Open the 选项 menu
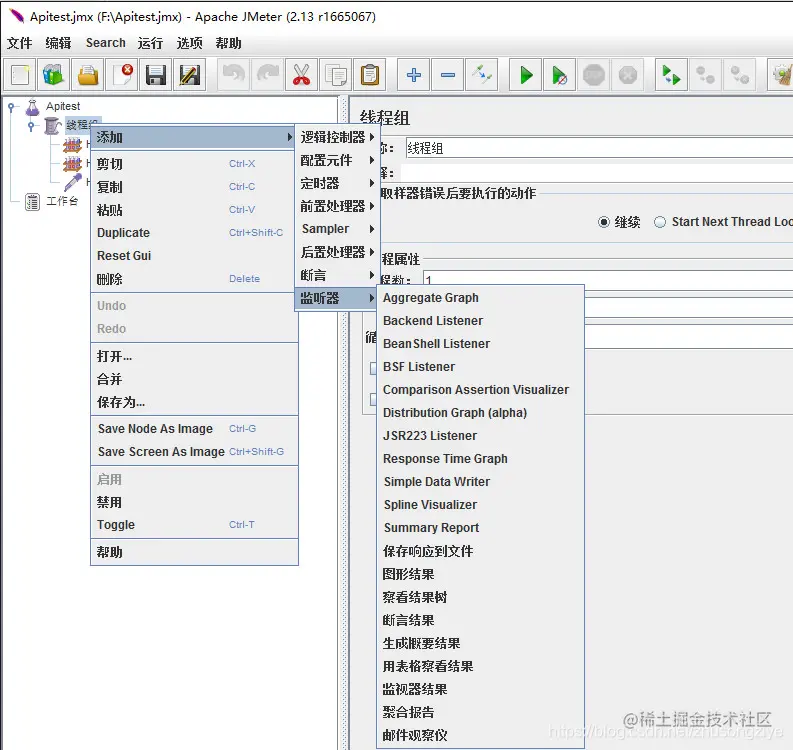This screenshot has height=750, width=793. pos(190,43)
